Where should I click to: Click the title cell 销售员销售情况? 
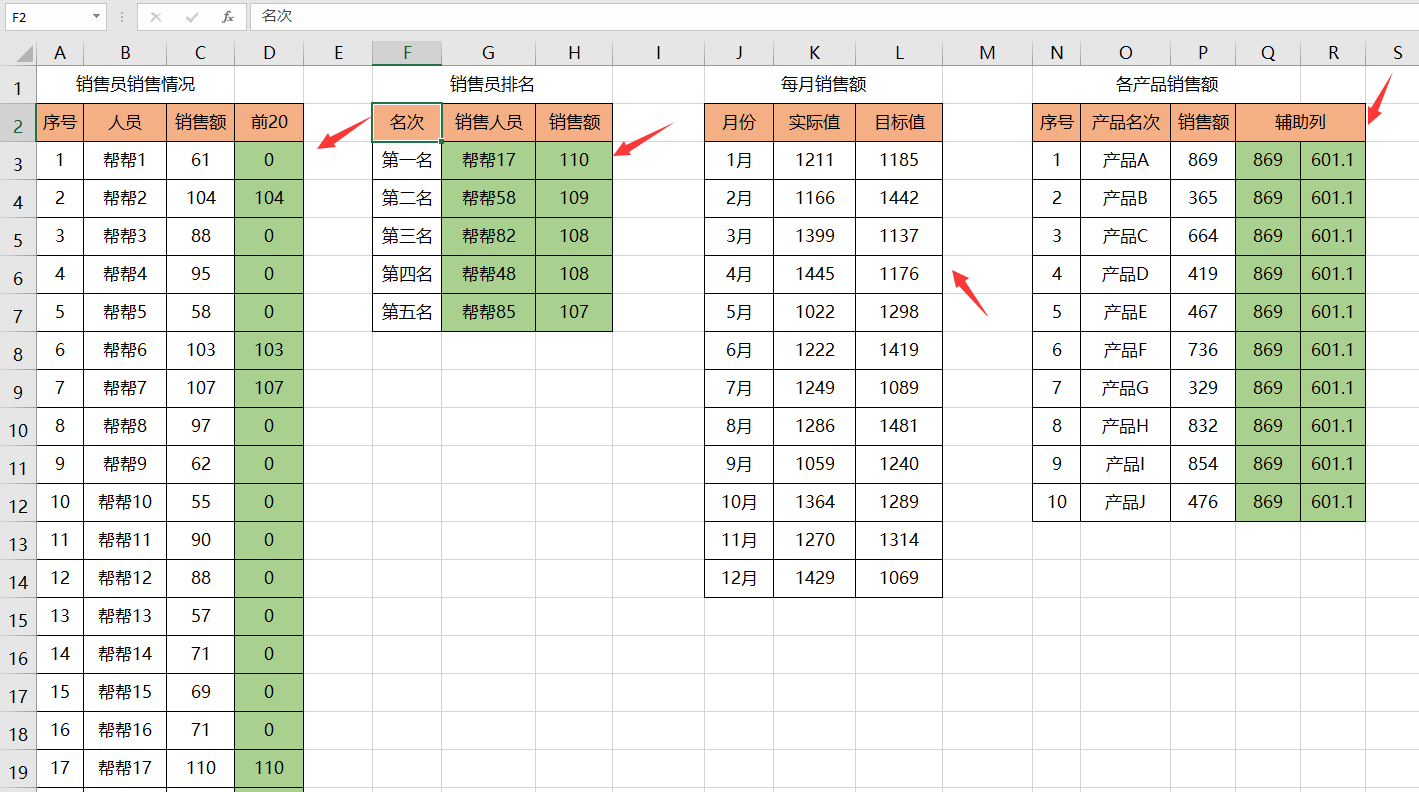click(136, 84)
